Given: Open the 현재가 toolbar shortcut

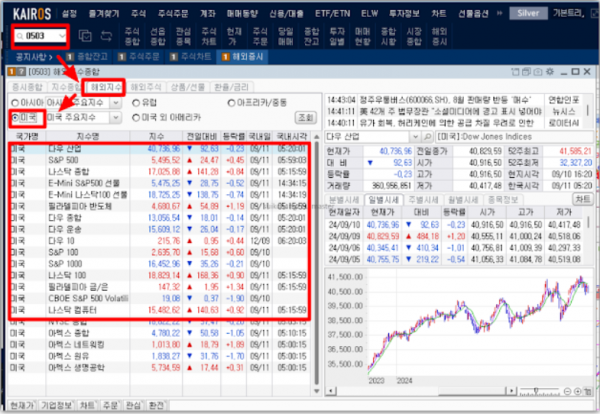Looking at the screenshot, I should coord(234,36).
